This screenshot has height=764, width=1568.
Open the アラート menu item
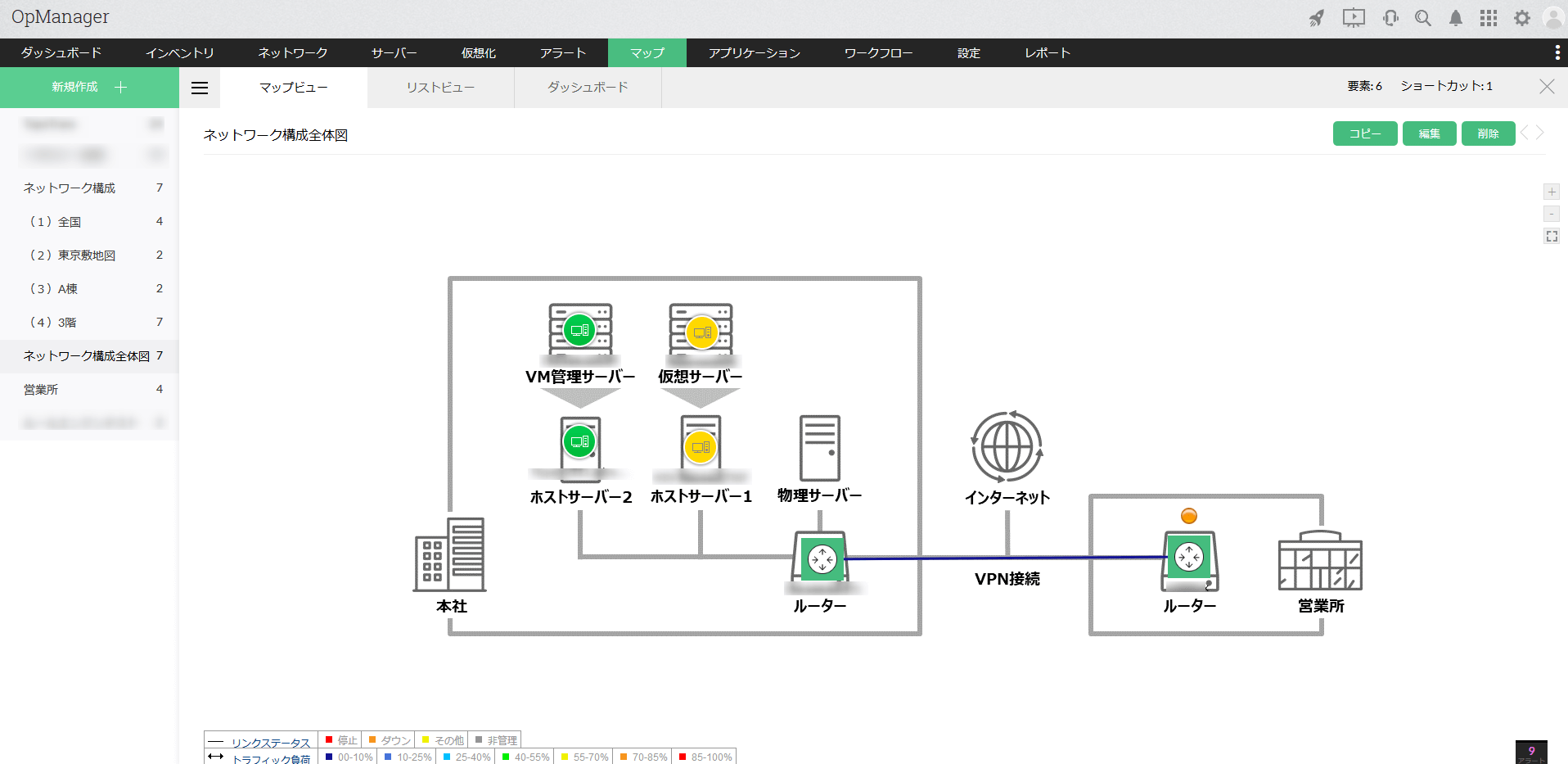[x=563, y=52]
